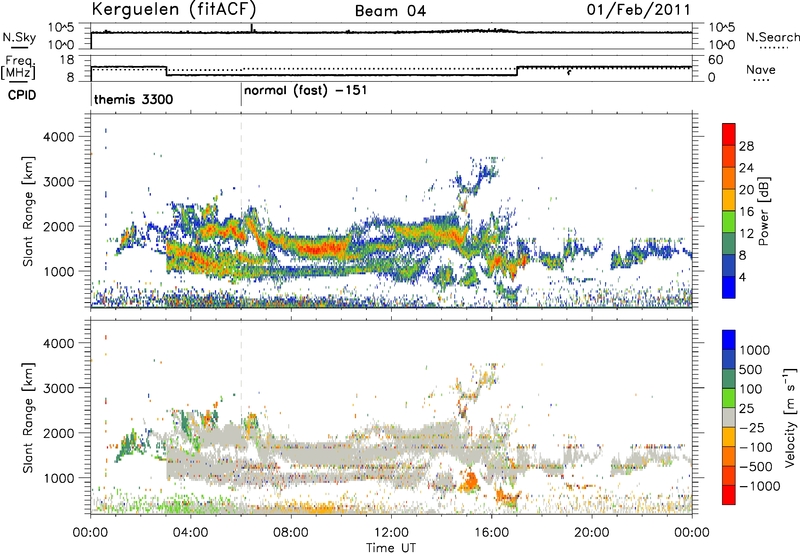The width and height of the screenshot is (800, 554).
Task: Click the 'Power [dB]' color bar label
Action: click(x=763, y=211)
